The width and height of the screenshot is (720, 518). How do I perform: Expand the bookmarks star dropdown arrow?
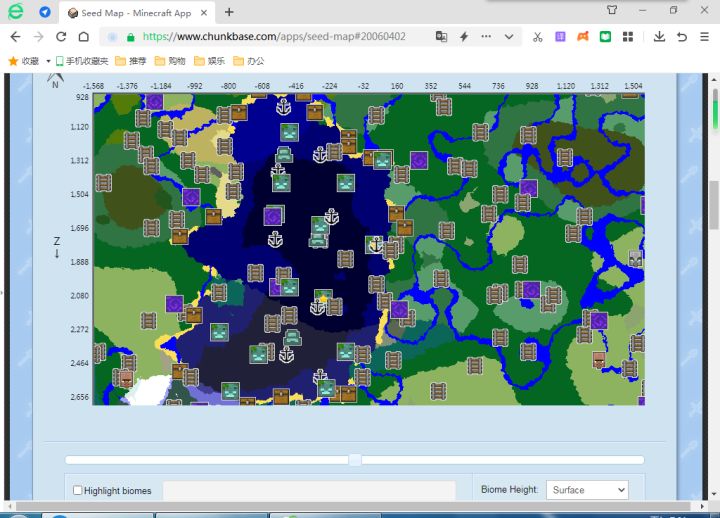48,61
